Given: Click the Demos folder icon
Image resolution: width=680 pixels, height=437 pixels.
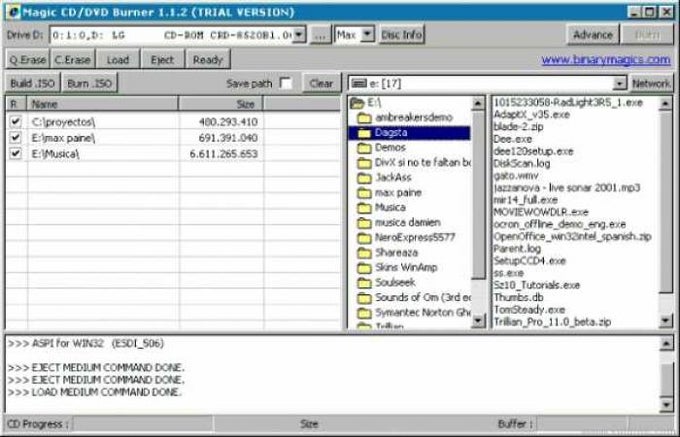Looking at the screenshot, I should (x=364, y=148).
